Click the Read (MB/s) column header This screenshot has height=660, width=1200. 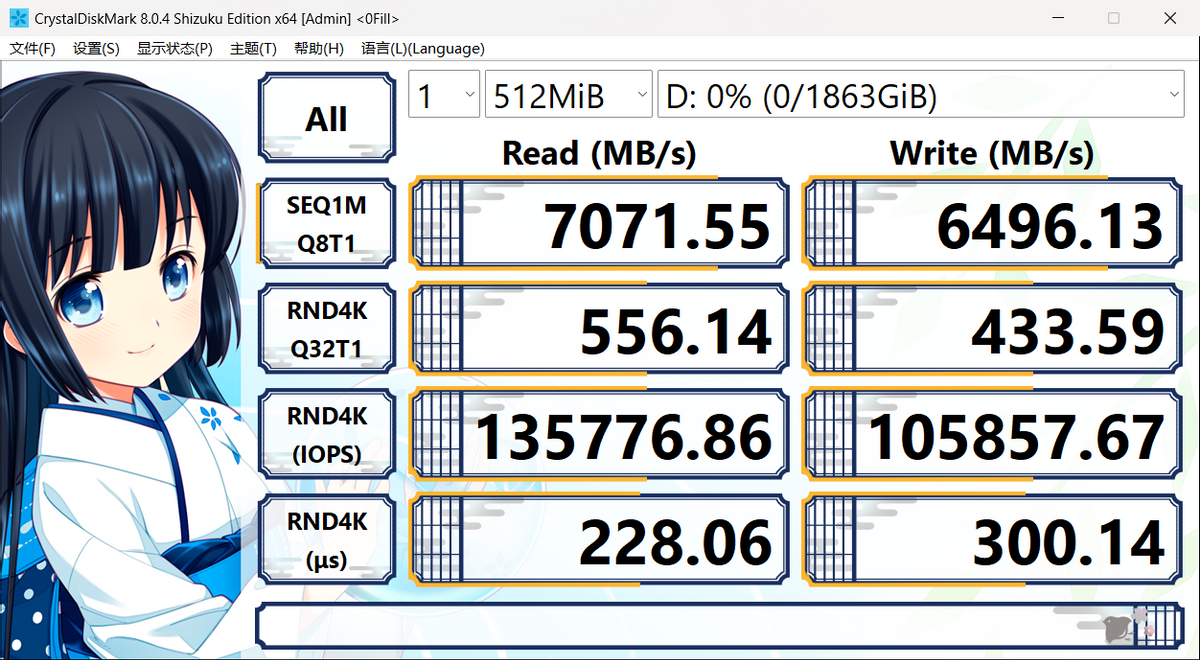(599, 153)
